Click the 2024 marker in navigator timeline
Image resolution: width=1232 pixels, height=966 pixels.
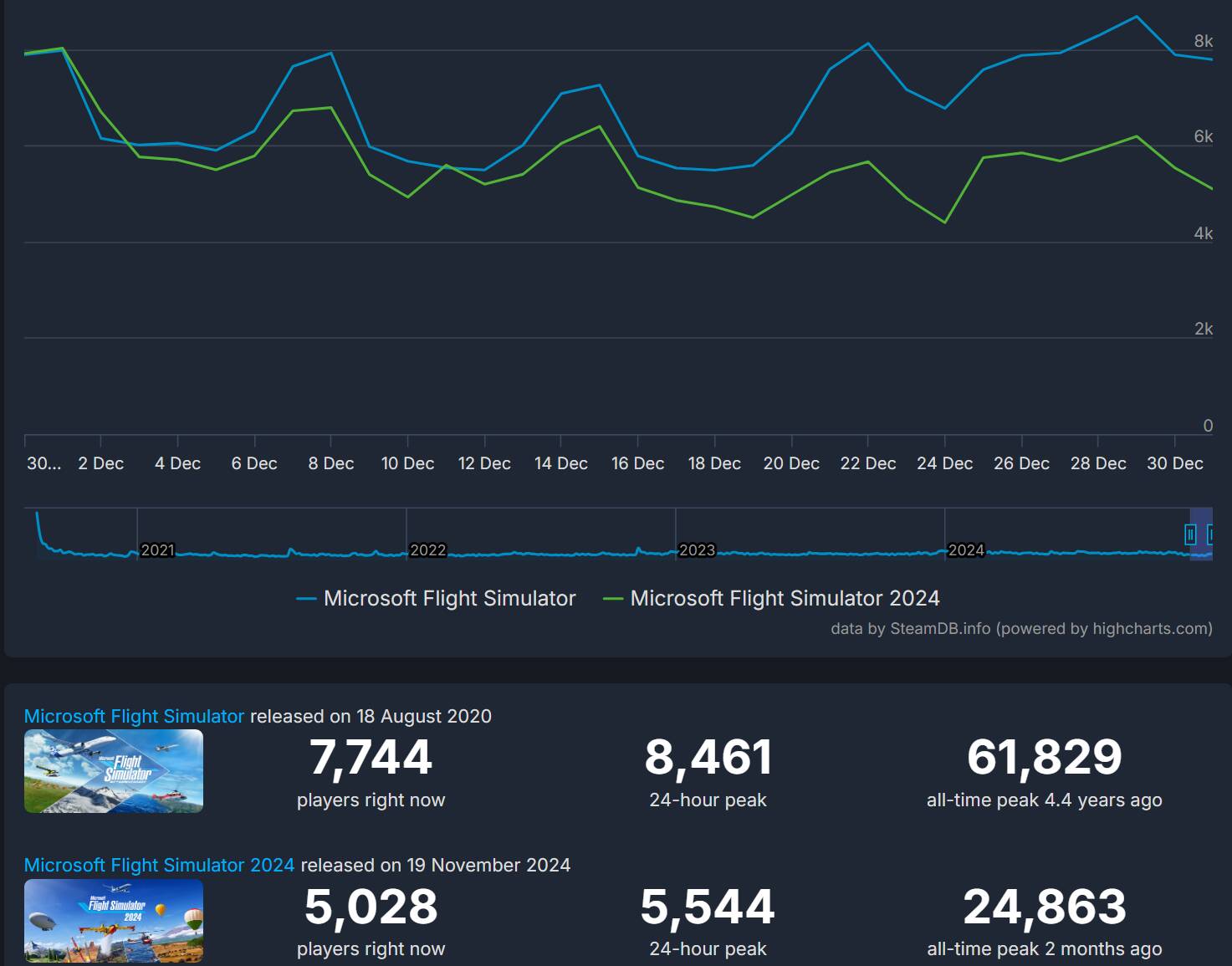point(966,549)
